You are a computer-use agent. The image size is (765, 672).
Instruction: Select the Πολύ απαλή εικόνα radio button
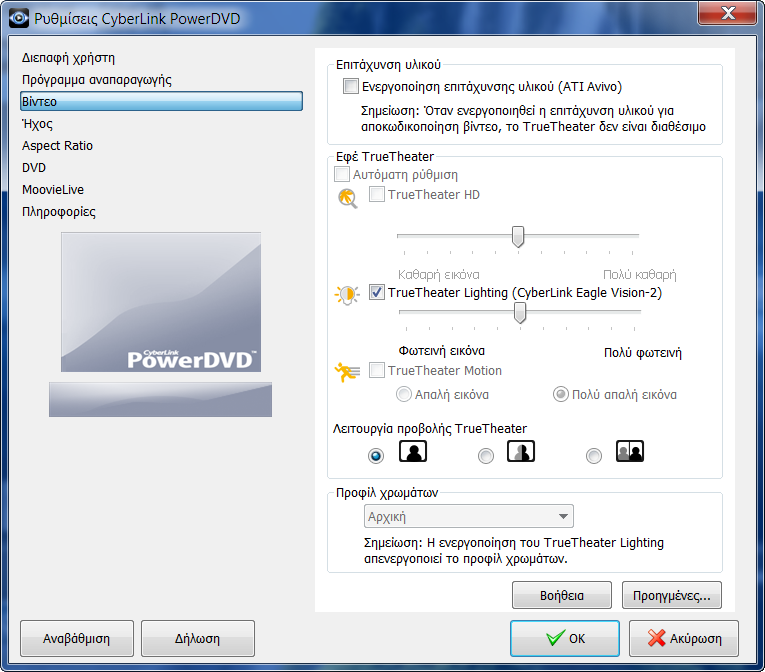coord(561,394)
